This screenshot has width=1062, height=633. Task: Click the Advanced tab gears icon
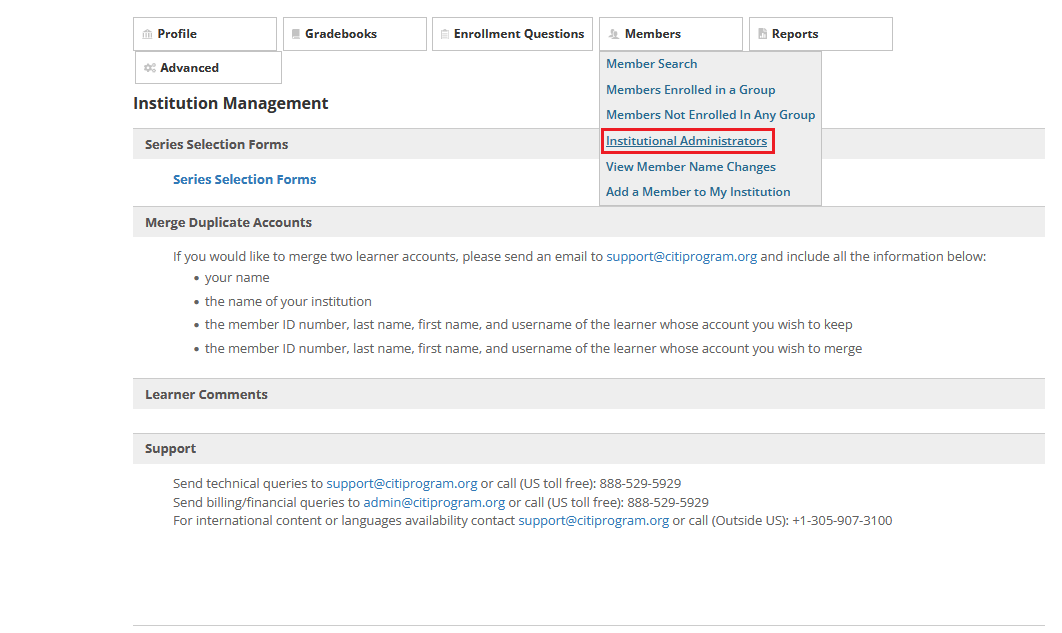coord(150,68)
